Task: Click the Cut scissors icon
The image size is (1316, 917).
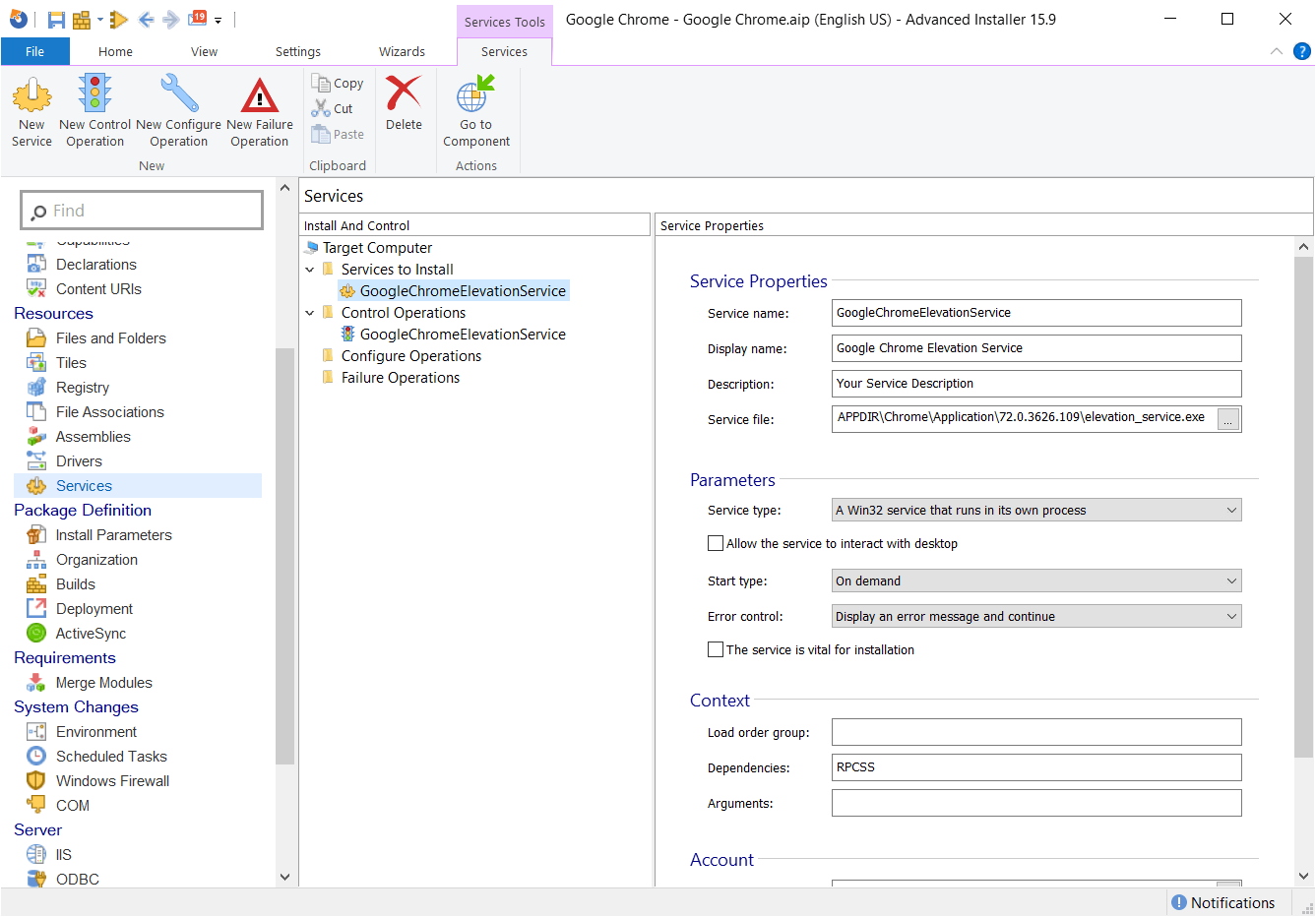Action: click(x=321, y=108)
